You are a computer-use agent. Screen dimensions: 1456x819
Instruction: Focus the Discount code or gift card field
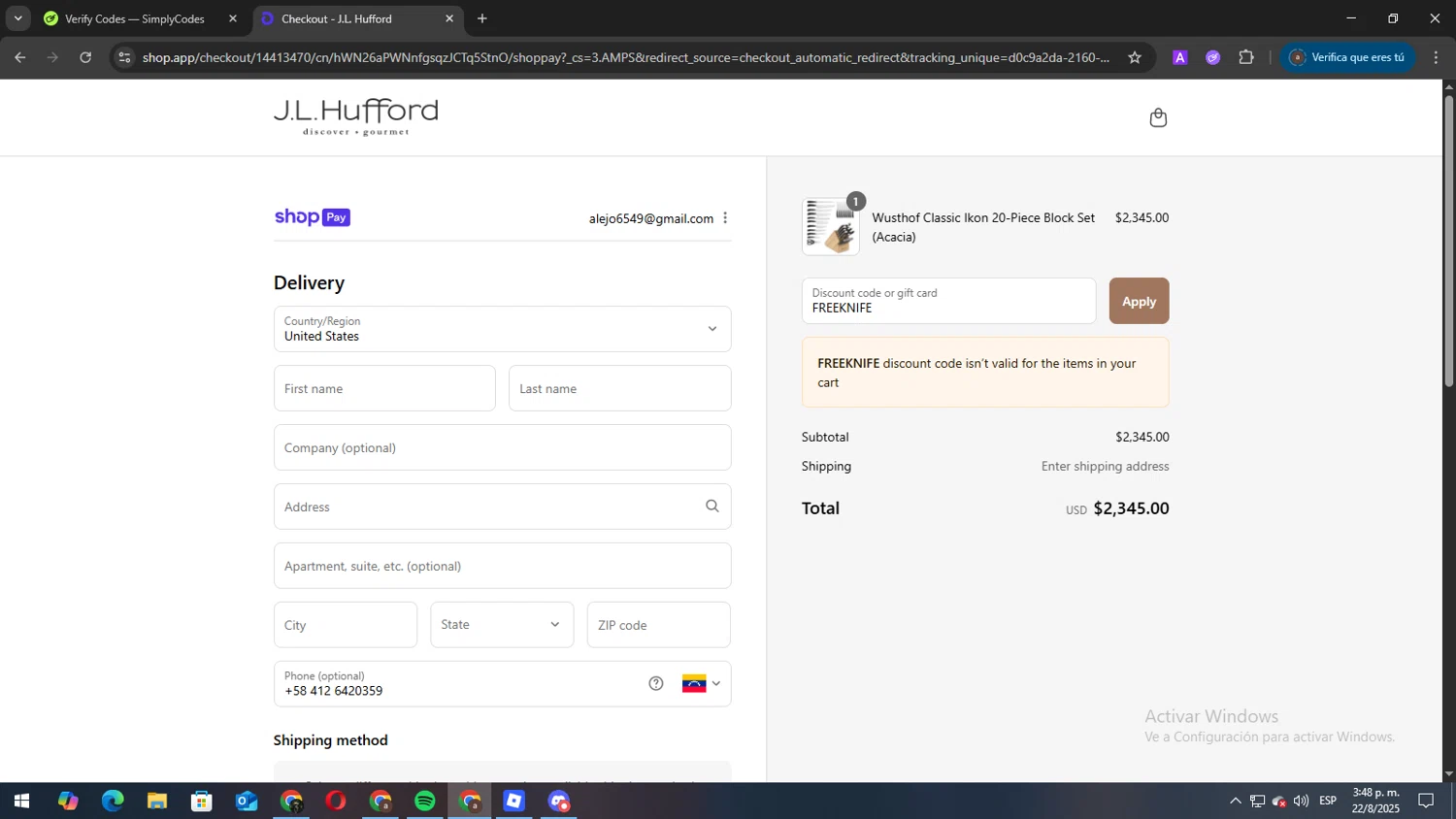948,301
